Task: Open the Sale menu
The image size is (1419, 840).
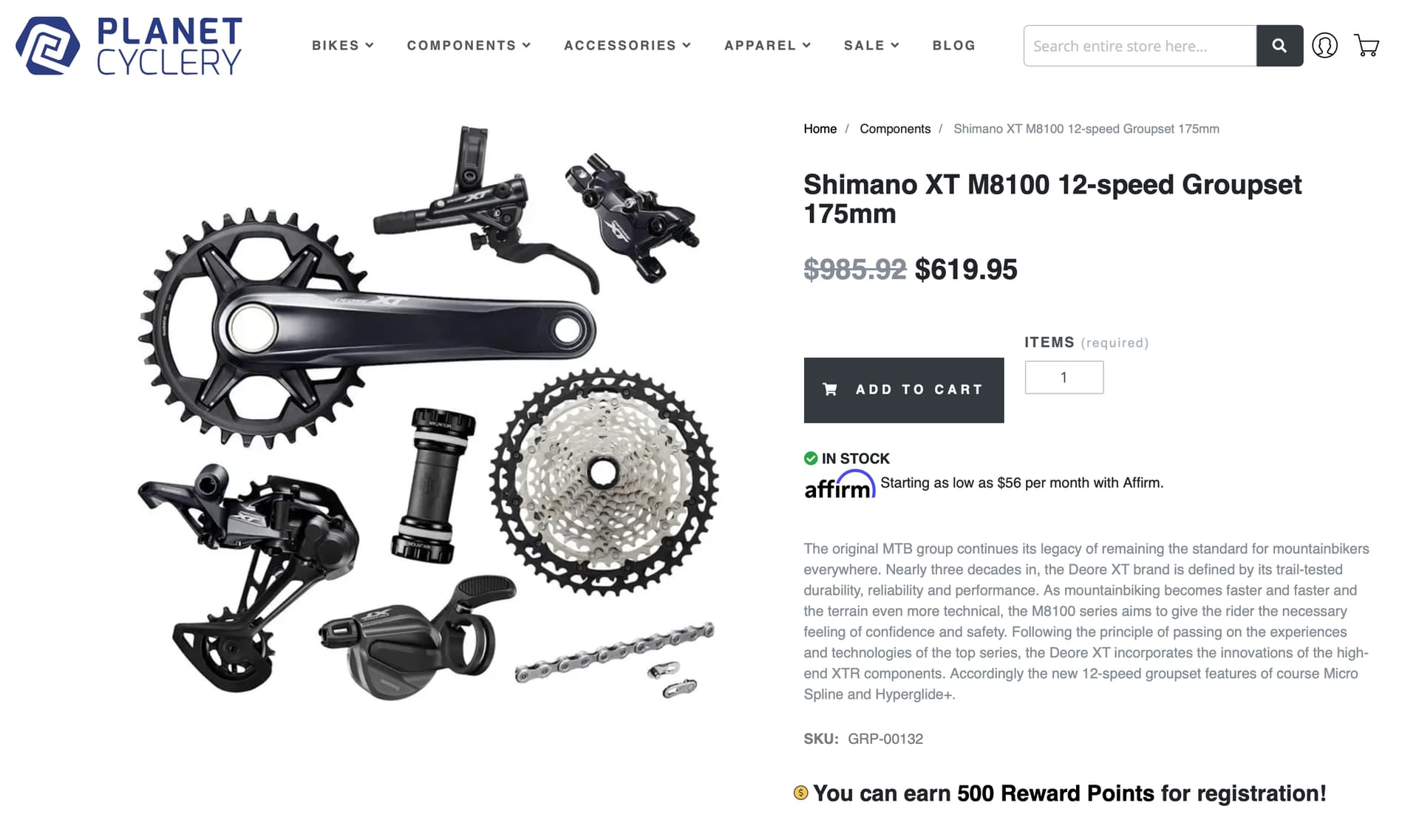Action: (x=871, y=46)
